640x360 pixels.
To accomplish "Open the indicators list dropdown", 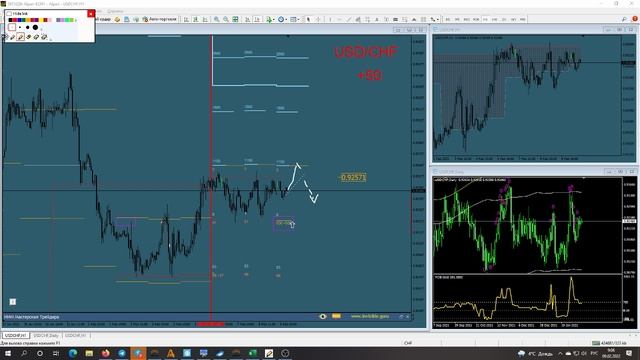I will [270, 19].
